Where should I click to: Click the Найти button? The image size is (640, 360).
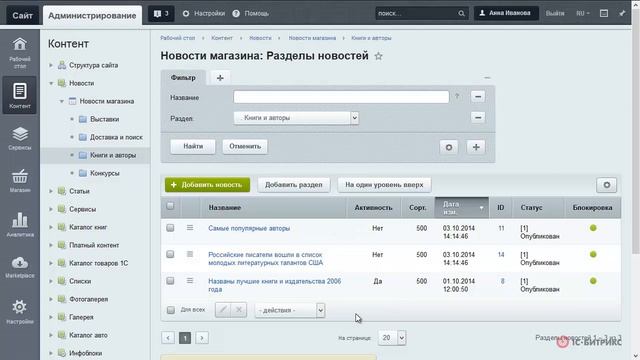tap(193, 146)
